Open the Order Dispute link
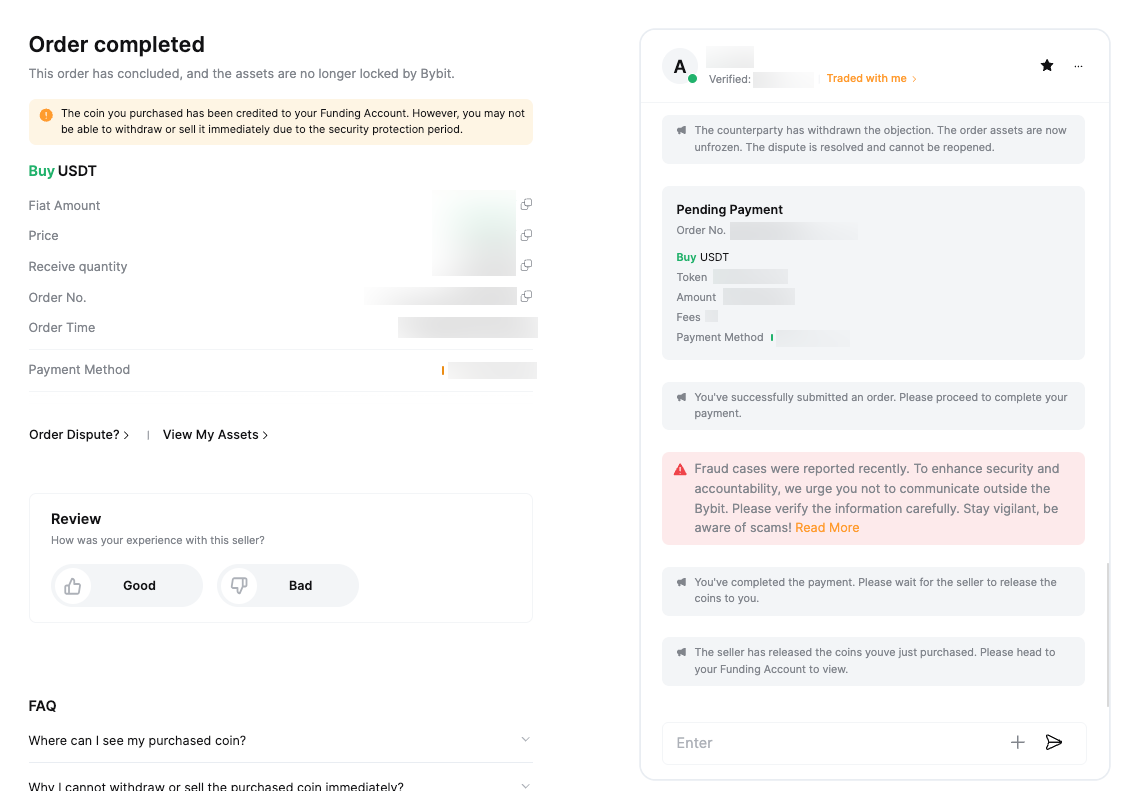The width and height of the screenshot is (1130, 791). tap(79, 435)
